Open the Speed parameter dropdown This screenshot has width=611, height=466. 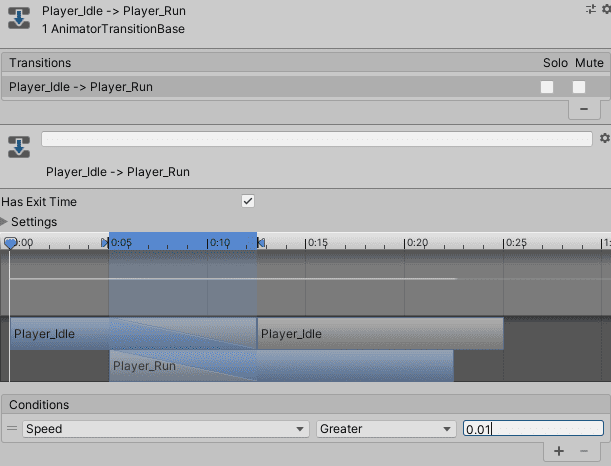[165, 429]
